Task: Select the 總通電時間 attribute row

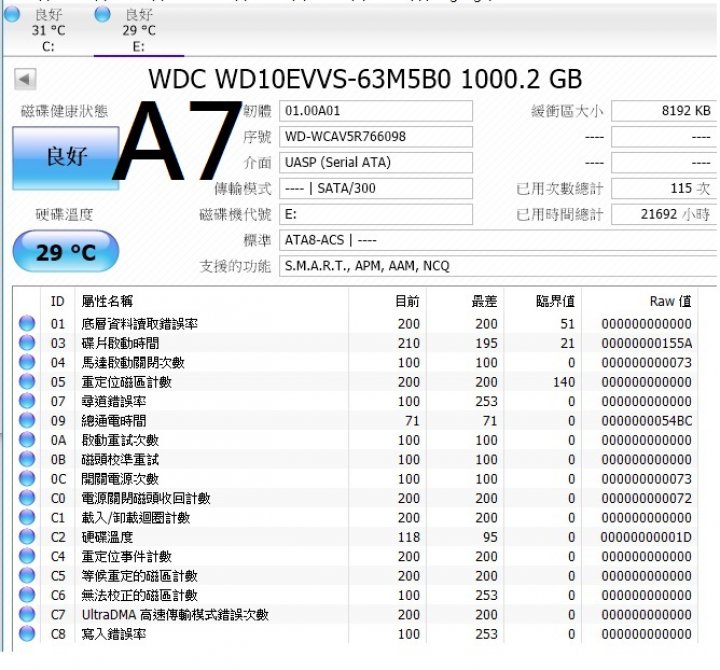Action: click(x=355, y=421)
